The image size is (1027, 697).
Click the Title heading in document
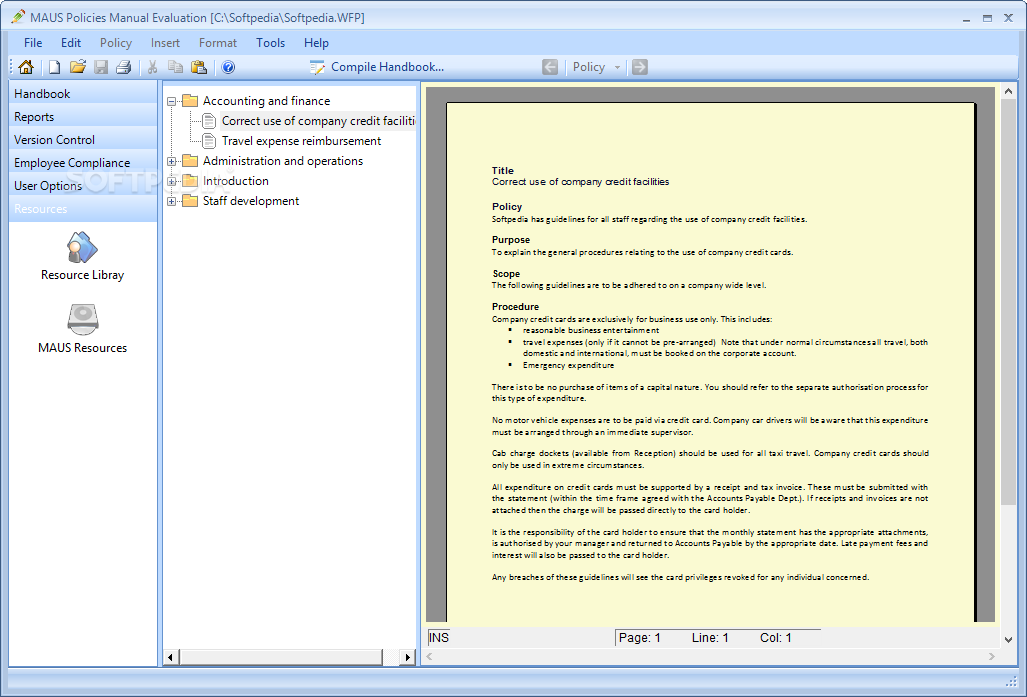[x=503, y=170]
